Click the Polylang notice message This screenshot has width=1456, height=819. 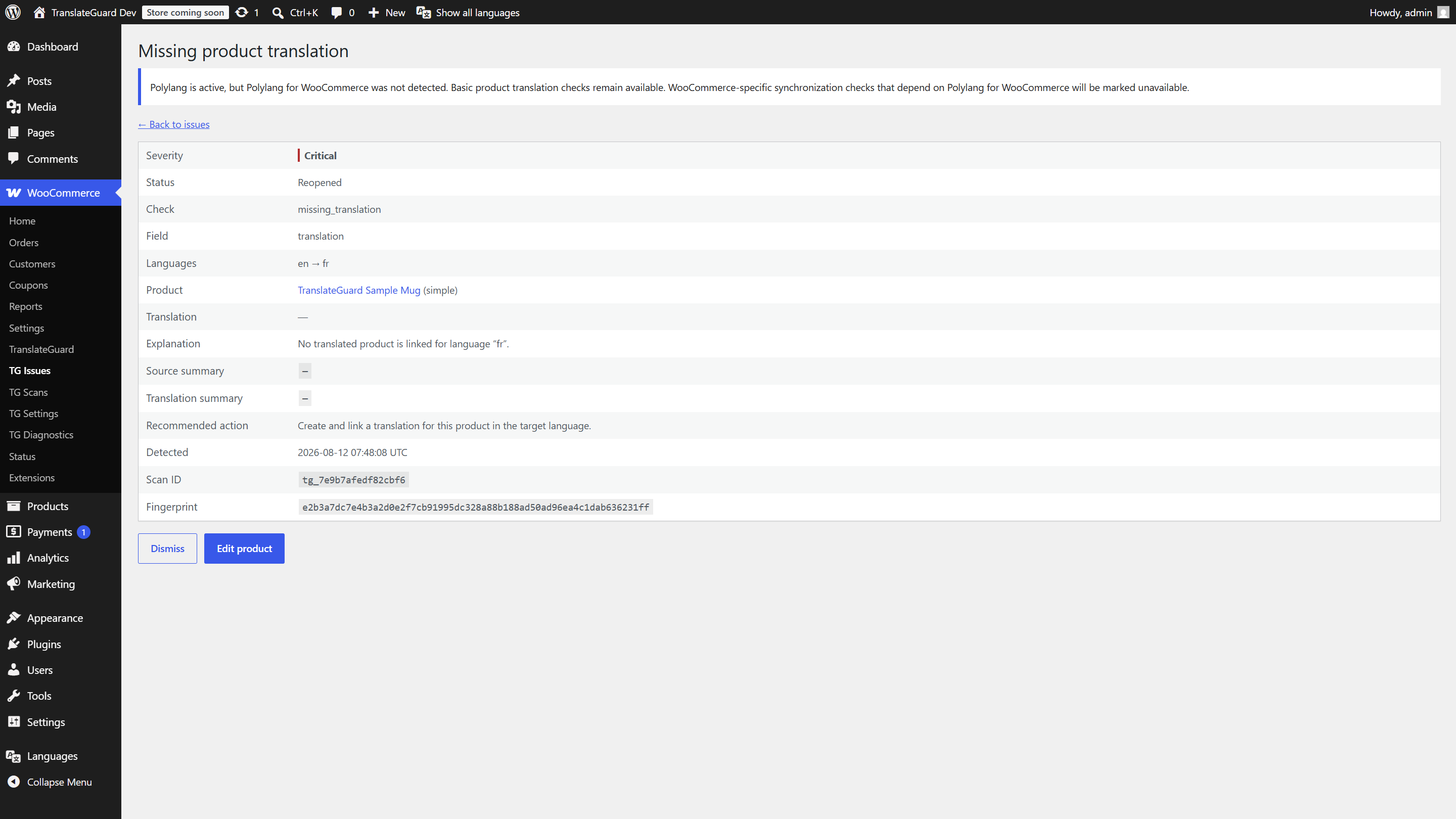669,87
